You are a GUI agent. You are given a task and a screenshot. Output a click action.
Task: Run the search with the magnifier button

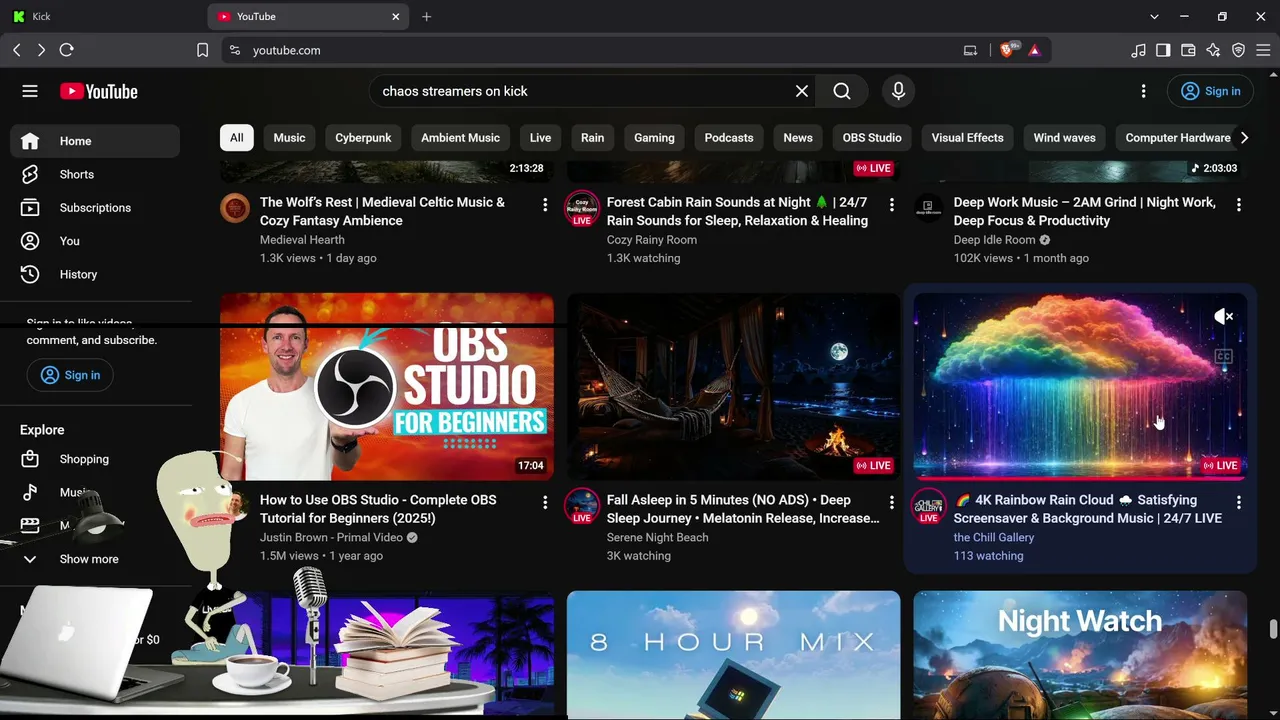coord(842,91)
